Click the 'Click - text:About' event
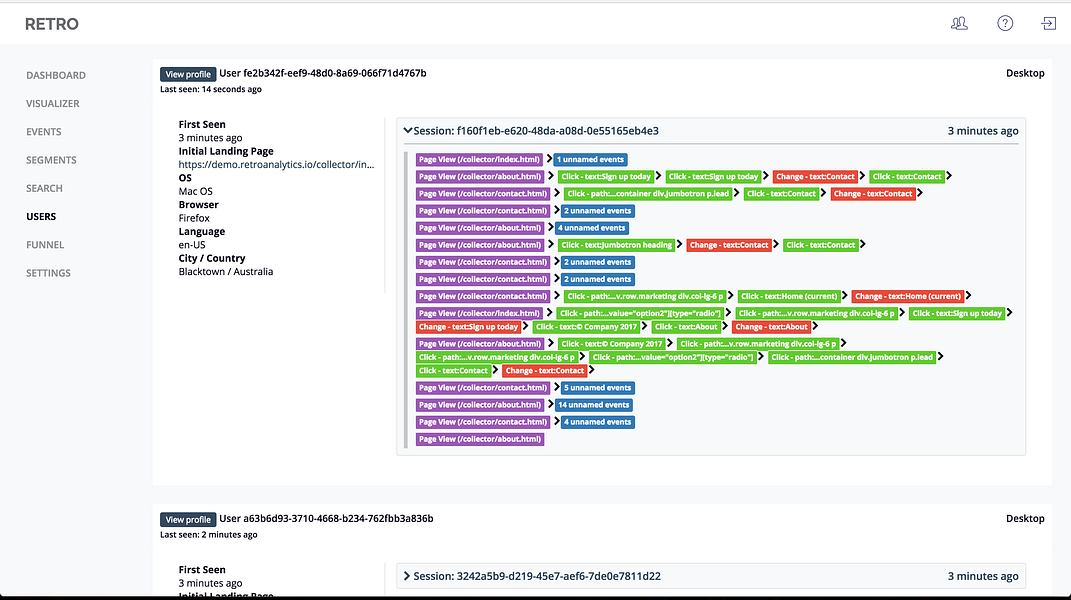The width and height of the screenshot is (1071, 600). [686, 327]
